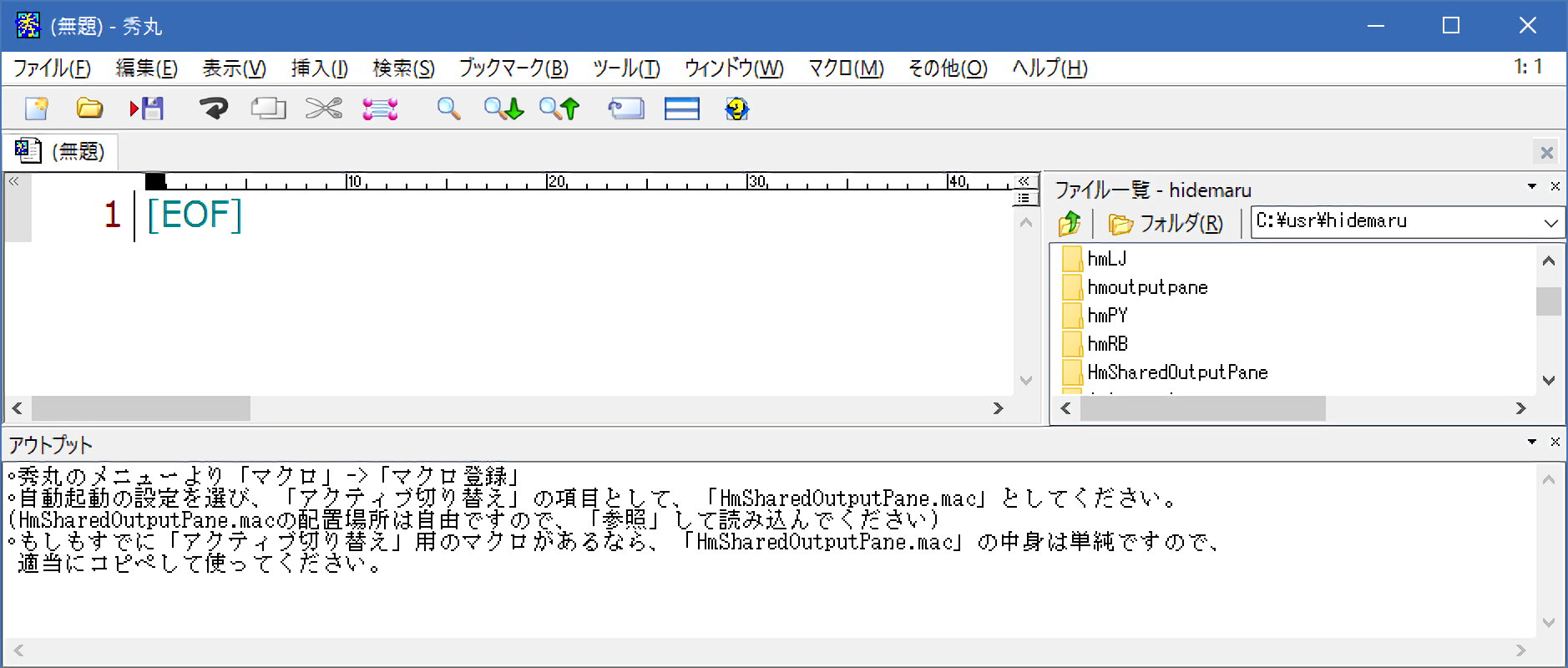Click the editor horizontal scrollbar thumb
1568x668 pixels.
(140, 408)
